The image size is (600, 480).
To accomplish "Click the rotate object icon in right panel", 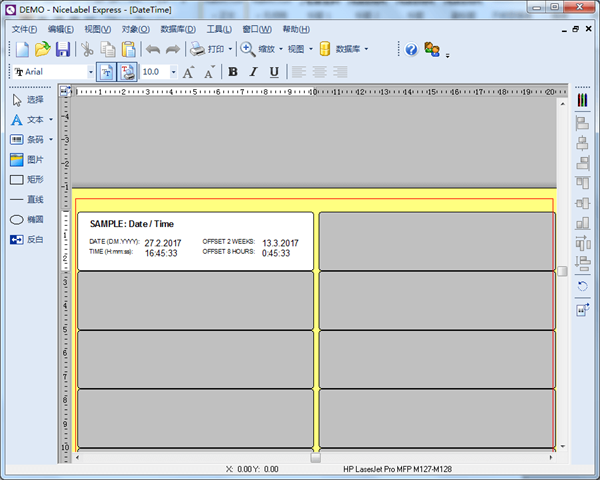I will pyautogui.click(x=582, y=286).
